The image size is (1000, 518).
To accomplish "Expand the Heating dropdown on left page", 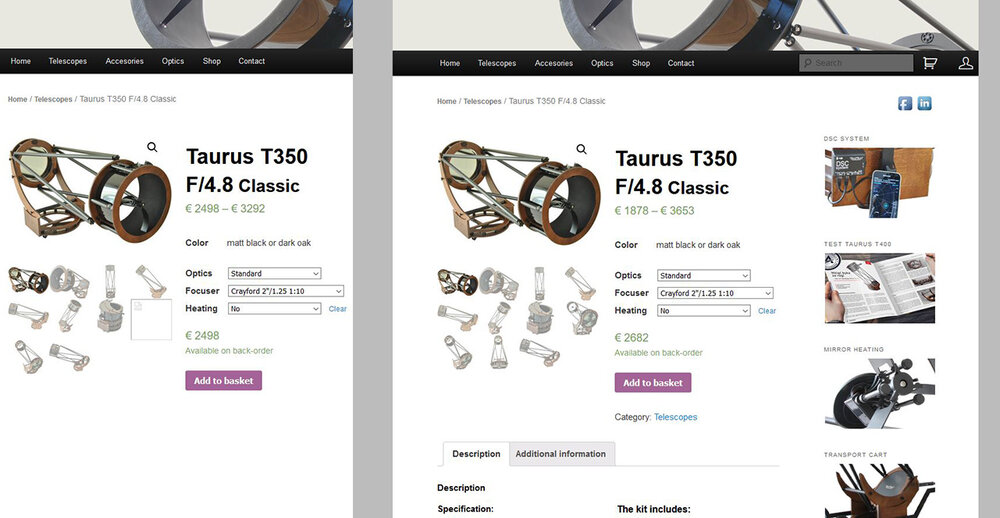I will [274, 309].
